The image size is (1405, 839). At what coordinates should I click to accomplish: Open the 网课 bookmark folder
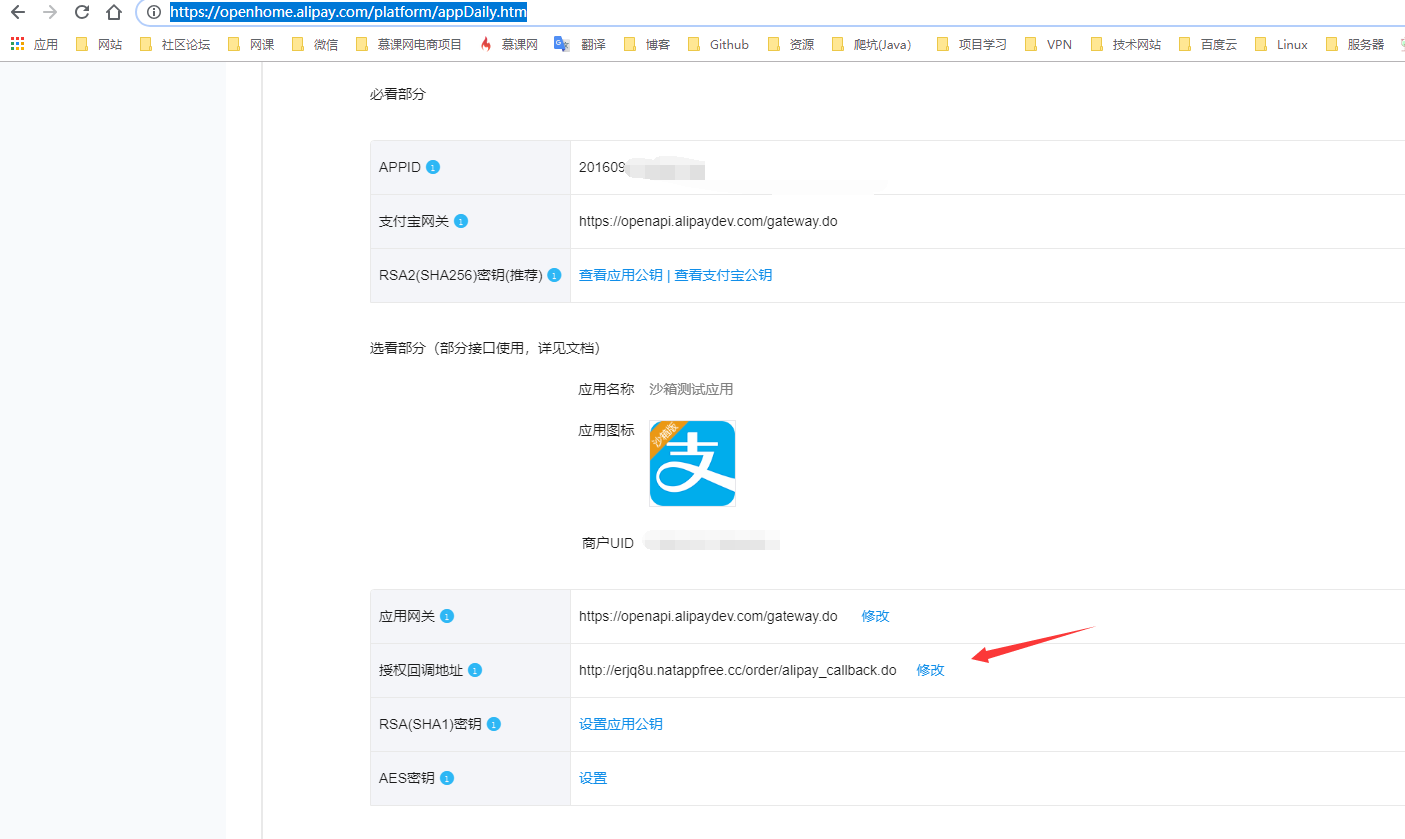point(251,44)
